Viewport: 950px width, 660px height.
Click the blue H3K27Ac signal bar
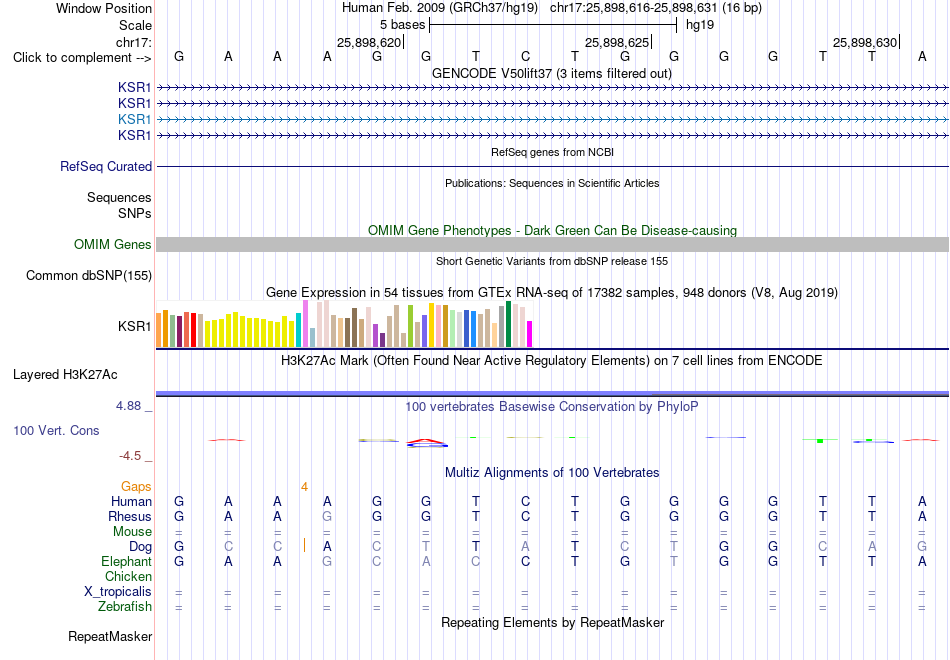[x=552, y=394]
